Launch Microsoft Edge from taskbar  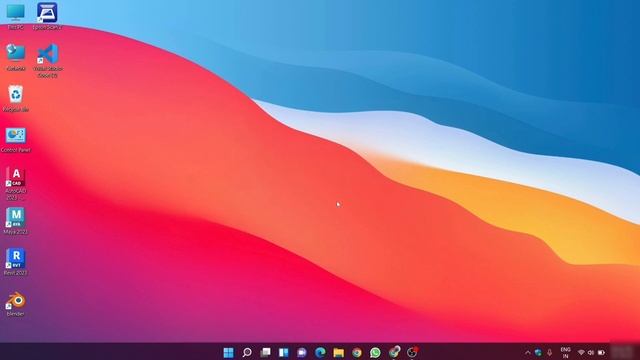coord(320,352)
